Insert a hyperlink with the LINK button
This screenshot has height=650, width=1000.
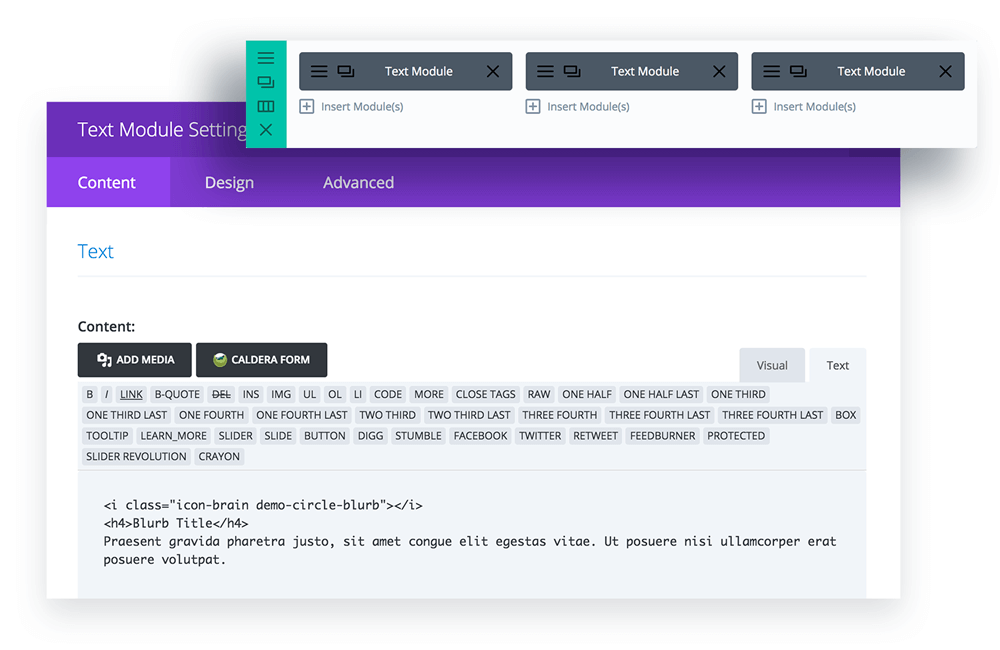[131, 394]
